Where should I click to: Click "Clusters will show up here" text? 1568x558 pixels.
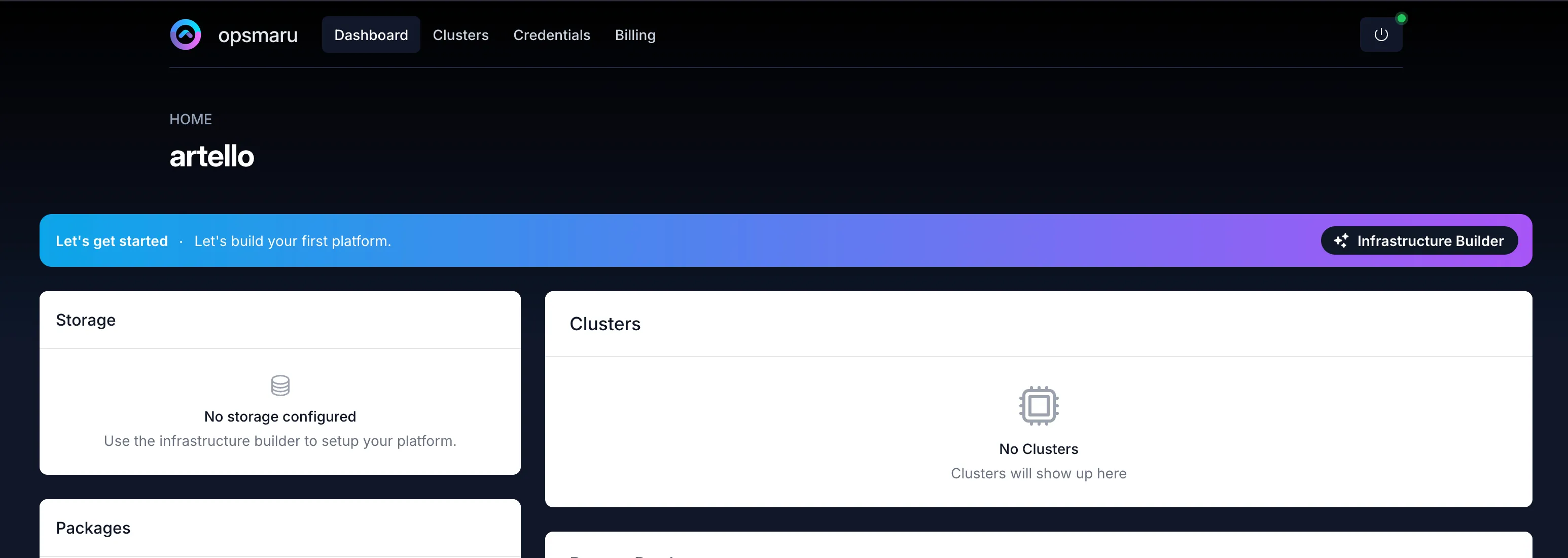point(1039,473)
